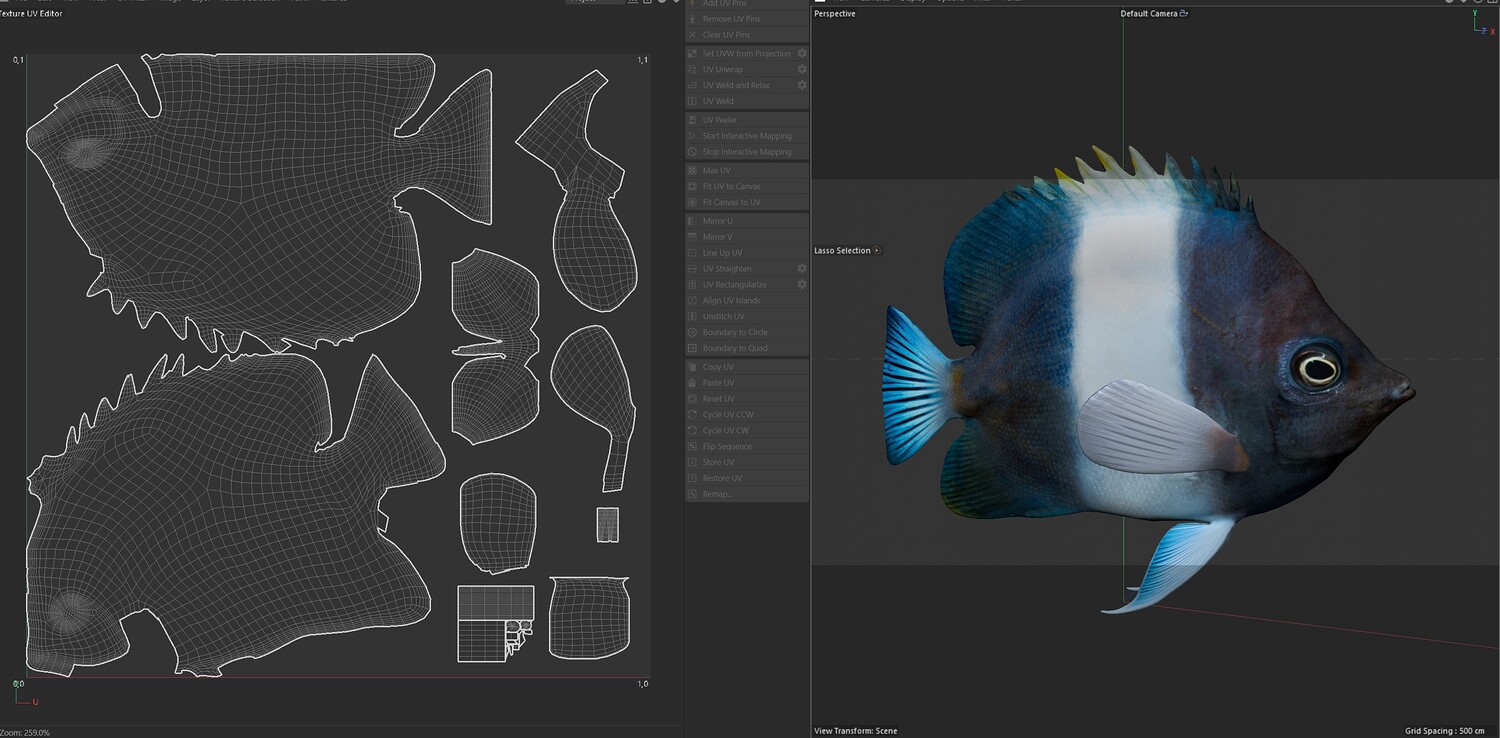Choose Fit Canvas to UV
Image resolution: width=1500 pixels, height=738 pixels.
pyautogui.click(x=747, y=202)
